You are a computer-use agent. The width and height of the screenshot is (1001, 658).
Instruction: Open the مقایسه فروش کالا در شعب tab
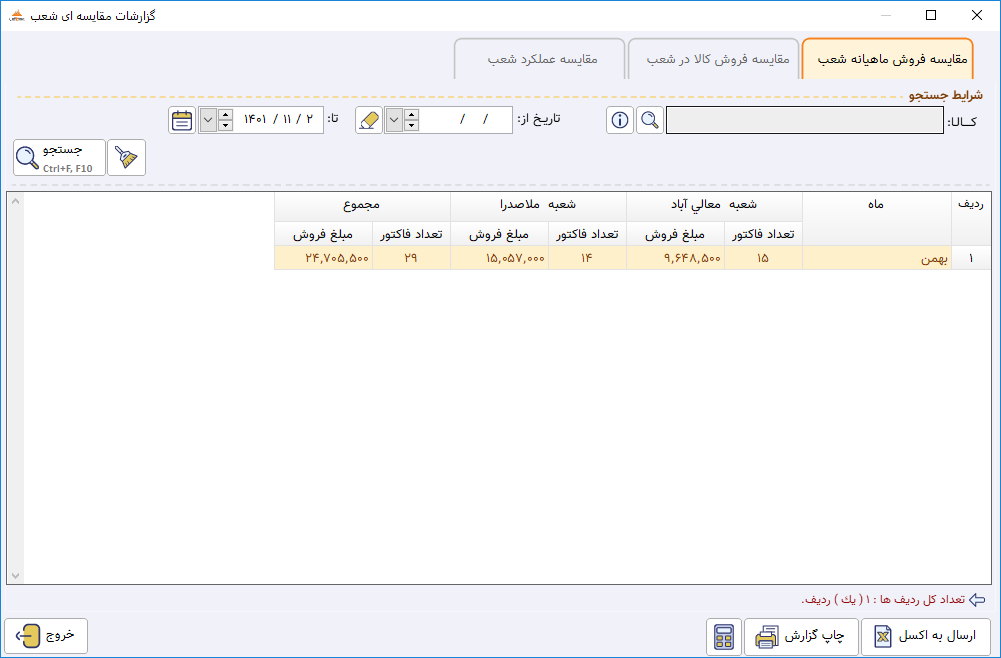point(714,59)
